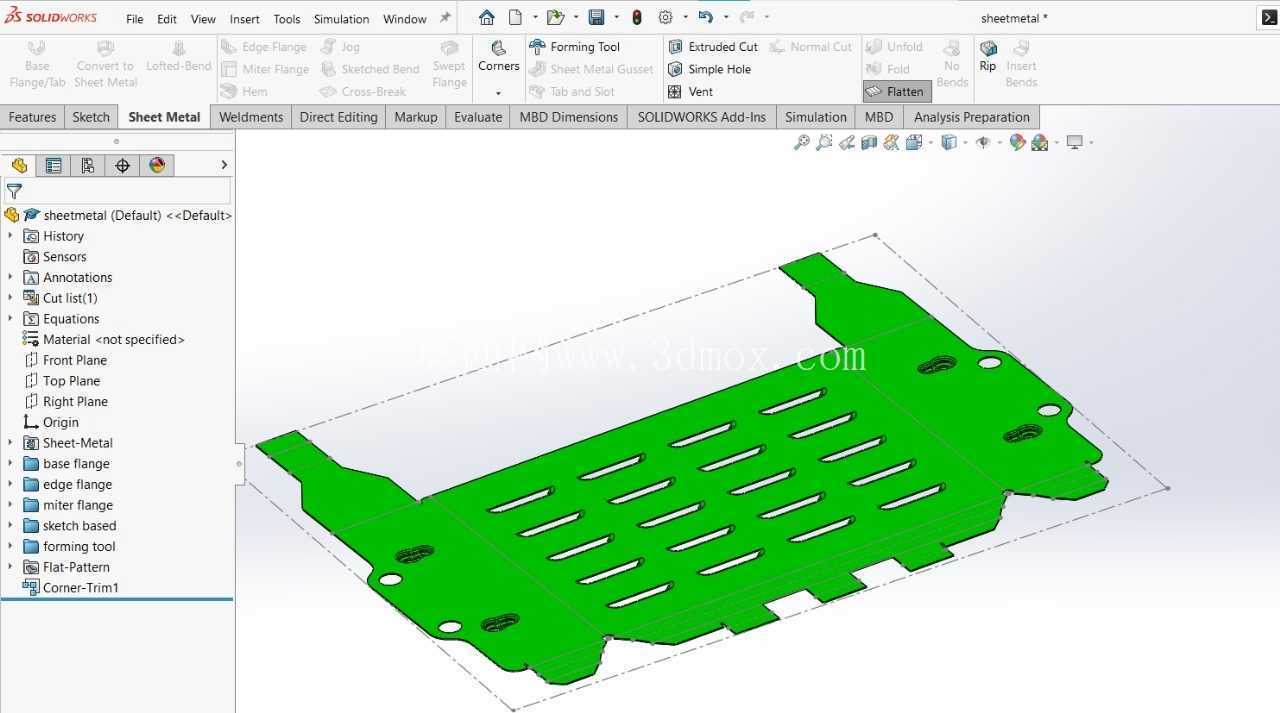Viewport: 1280px width, 713px height.
Task: Open the Corners dropdown arrow
Action: pyautogui.click(x=498, y=93)
